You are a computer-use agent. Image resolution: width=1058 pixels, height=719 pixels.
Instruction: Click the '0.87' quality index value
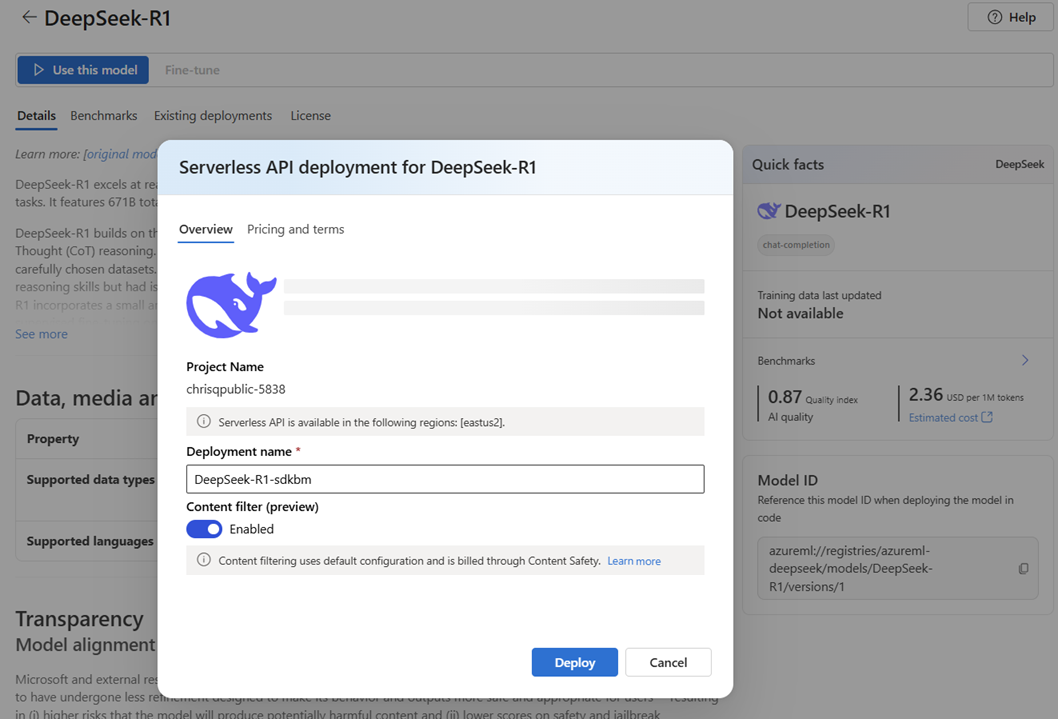785,397
